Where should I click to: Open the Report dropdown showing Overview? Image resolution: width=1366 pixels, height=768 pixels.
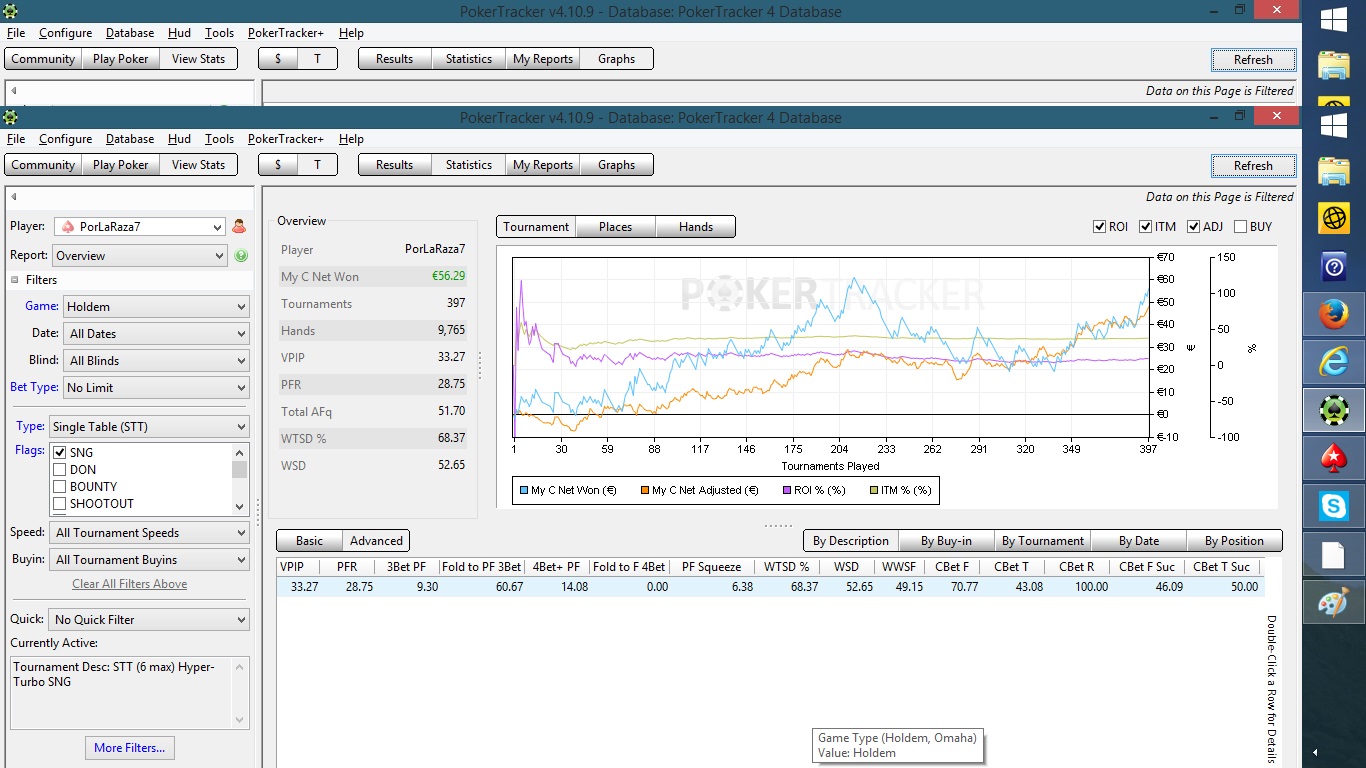coord(140,256)
